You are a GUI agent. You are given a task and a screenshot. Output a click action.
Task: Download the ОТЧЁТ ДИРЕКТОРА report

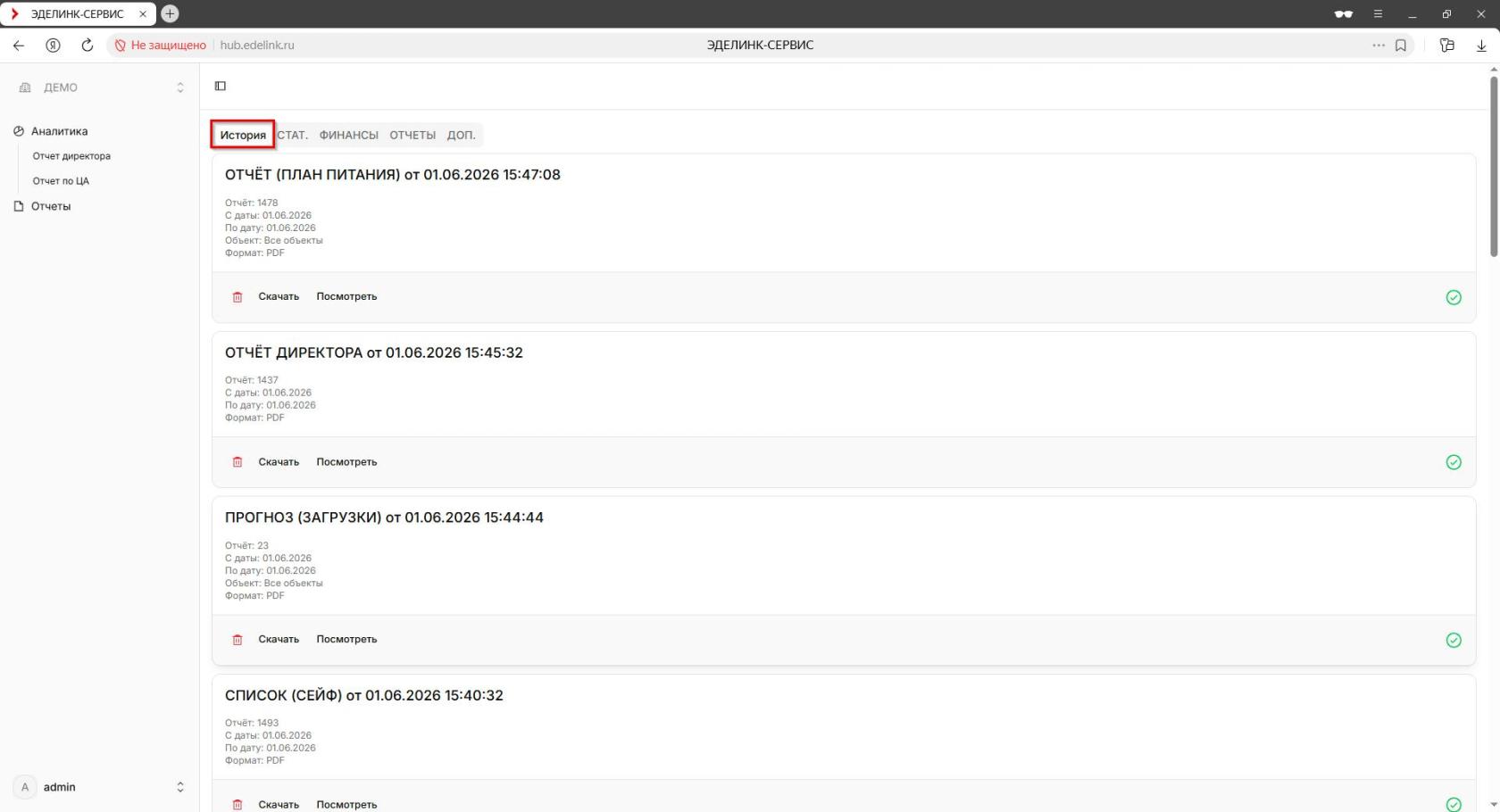point(279,461)
